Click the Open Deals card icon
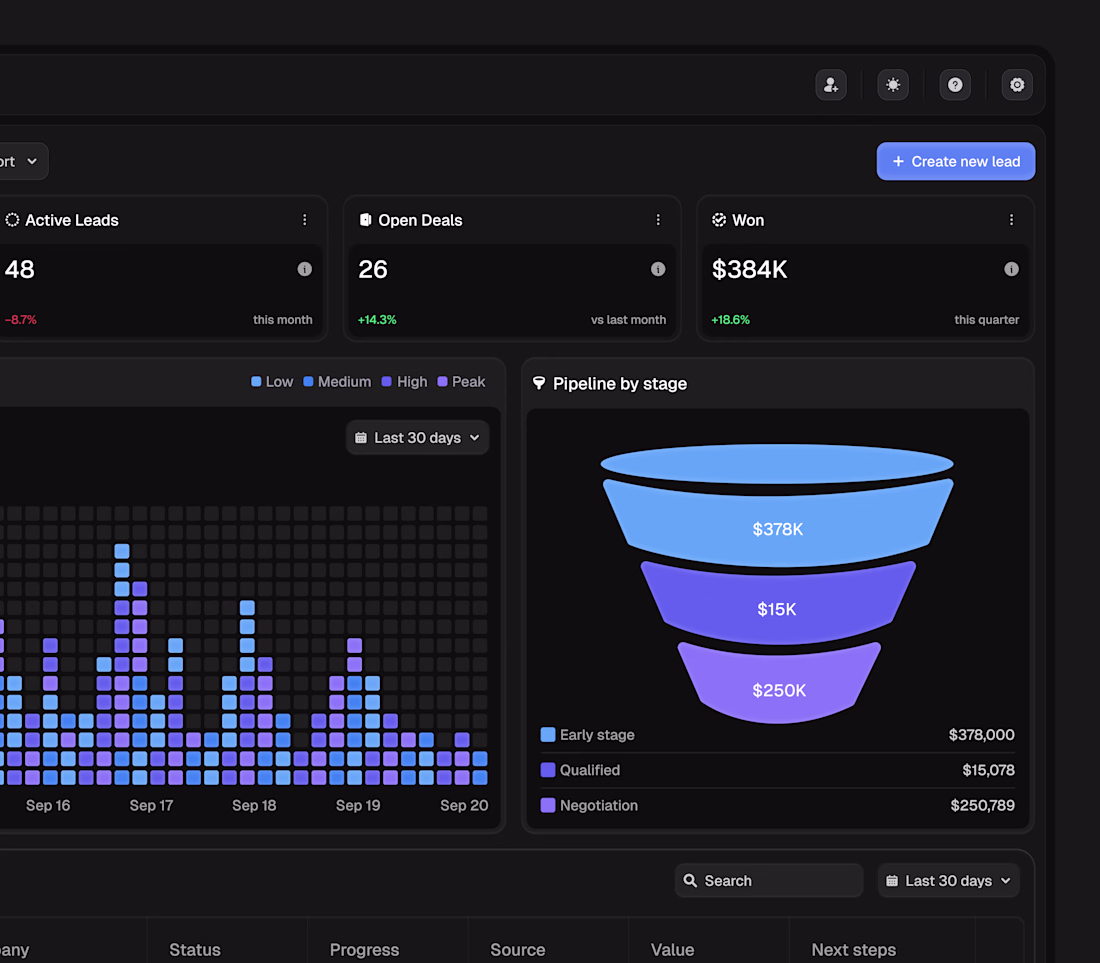 365,220
